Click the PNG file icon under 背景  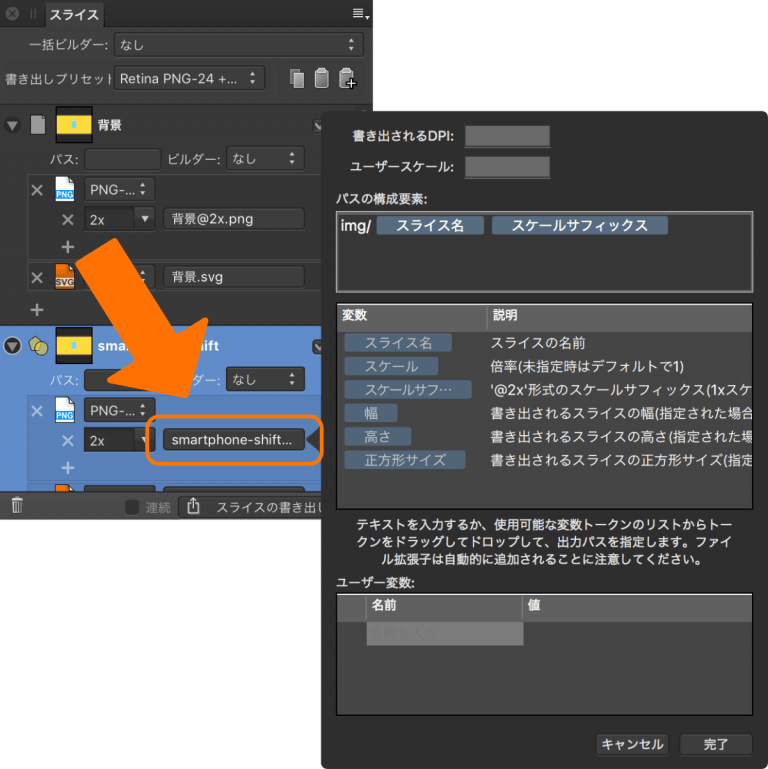pos(65,189)
